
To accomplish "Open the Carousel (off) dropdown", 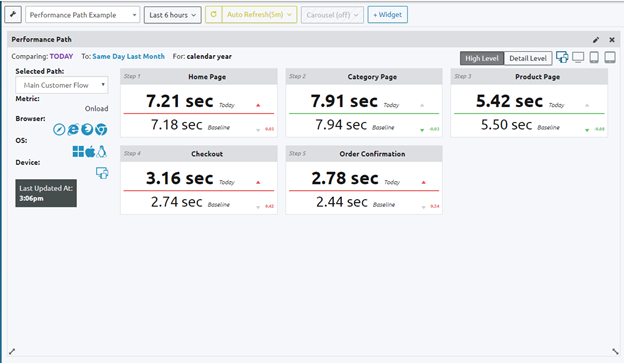I will 332,15.
